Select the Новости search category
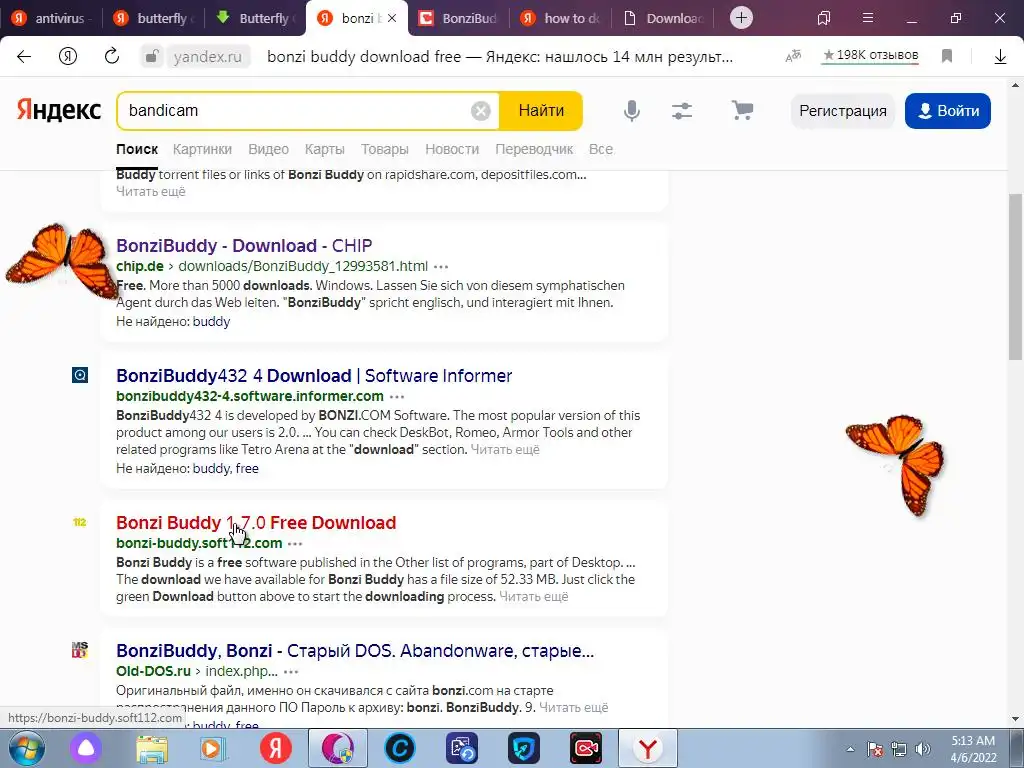This screenshot has height=768, width=1024. 452,149
